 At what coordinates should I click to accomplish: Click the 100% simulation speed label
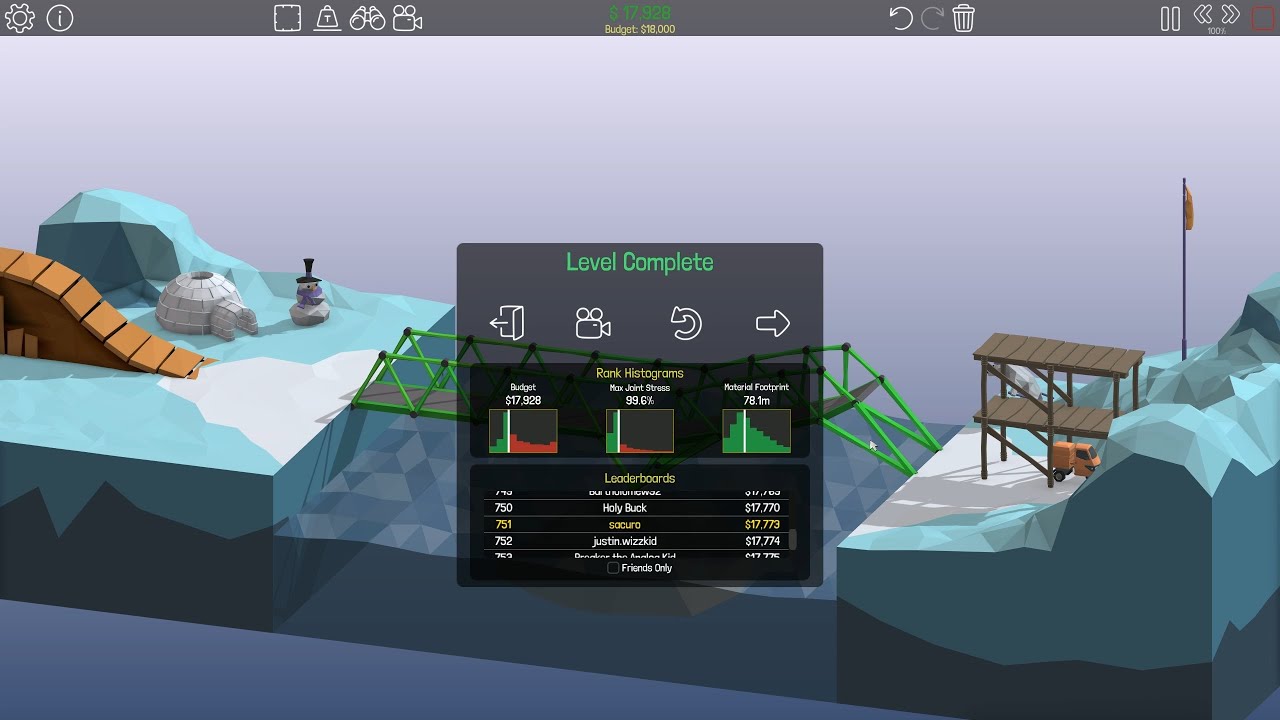[x=1216, y=31]
